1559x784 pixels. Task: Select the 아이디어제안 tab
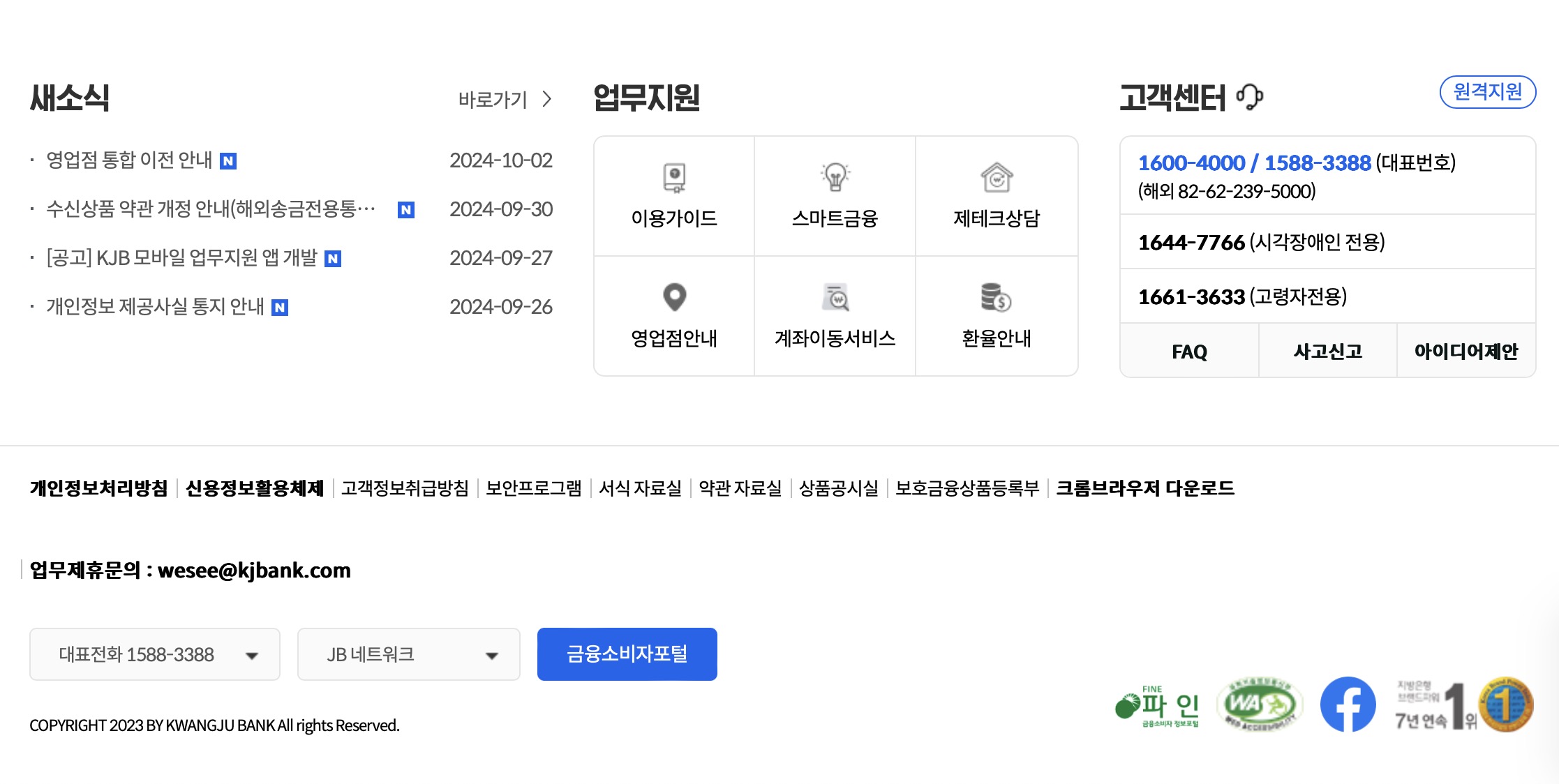[x=1465, y=351]
